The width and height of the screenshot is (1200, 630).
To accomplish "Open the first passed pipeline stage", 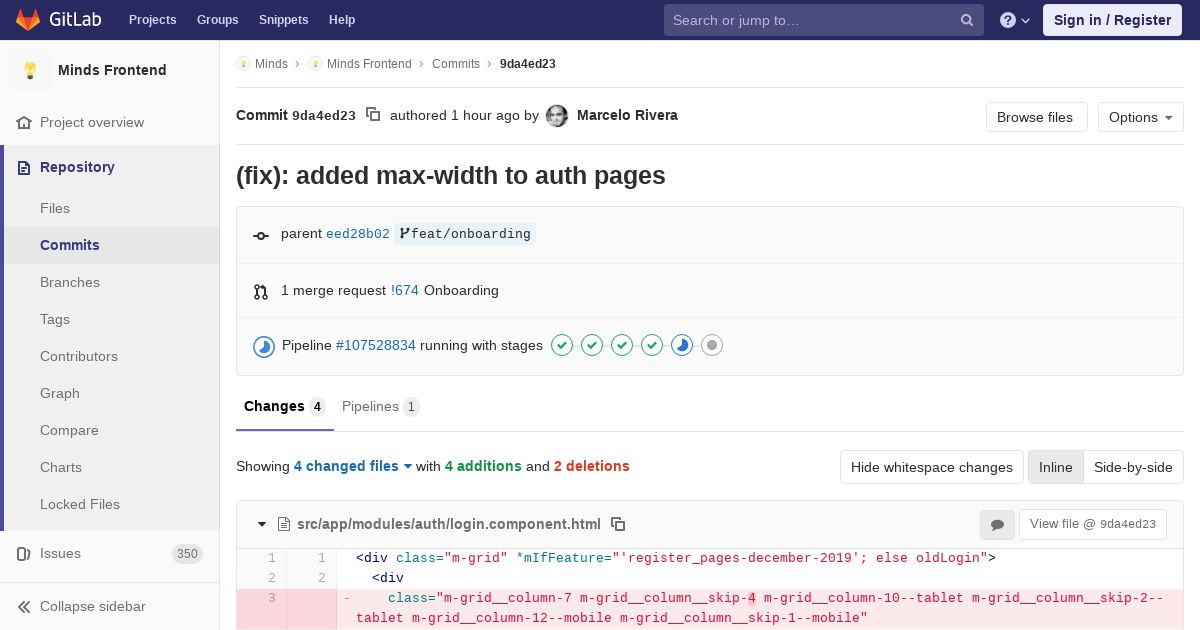I will (562, 346).
